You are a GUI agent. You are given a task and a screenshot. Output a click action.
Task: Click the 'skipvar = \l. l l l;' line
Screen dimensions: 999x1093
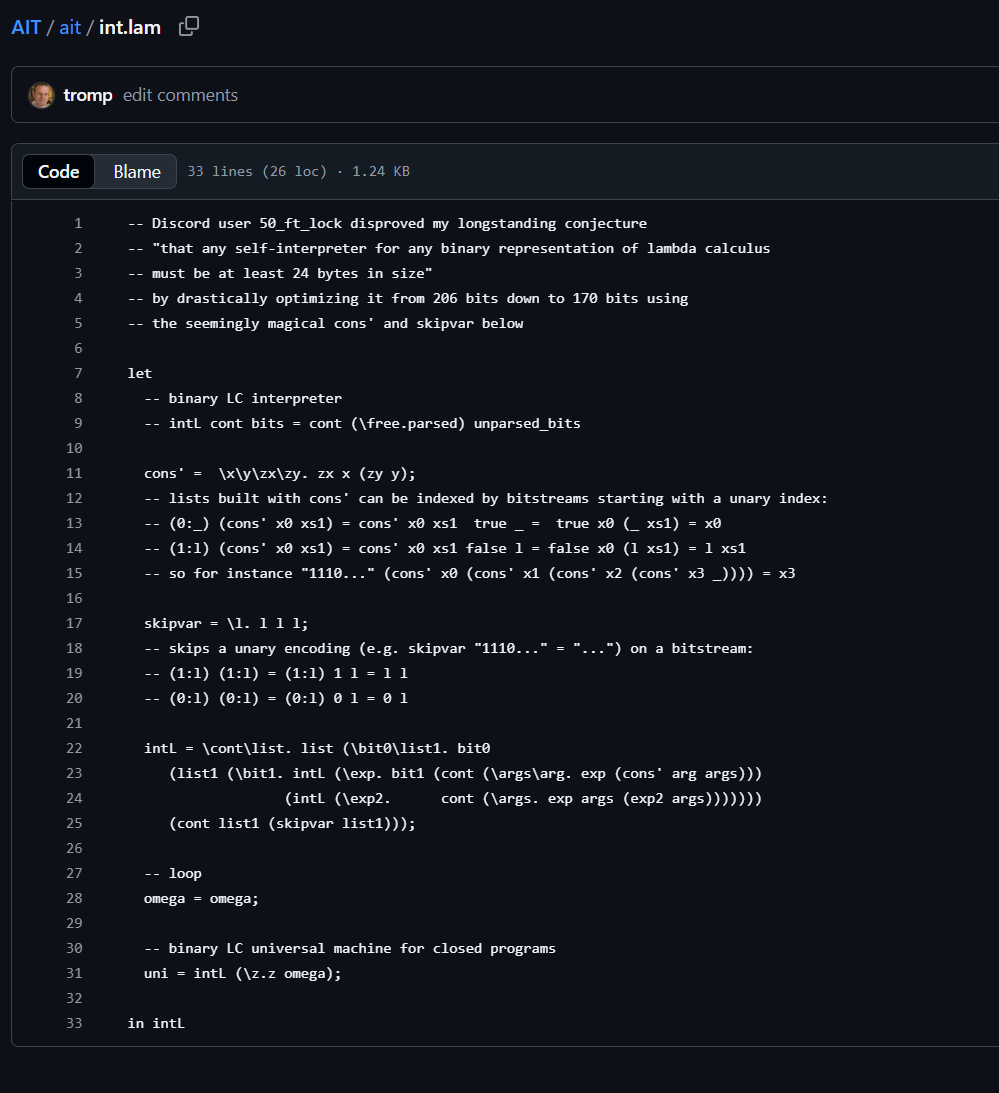tap(227, 623)
